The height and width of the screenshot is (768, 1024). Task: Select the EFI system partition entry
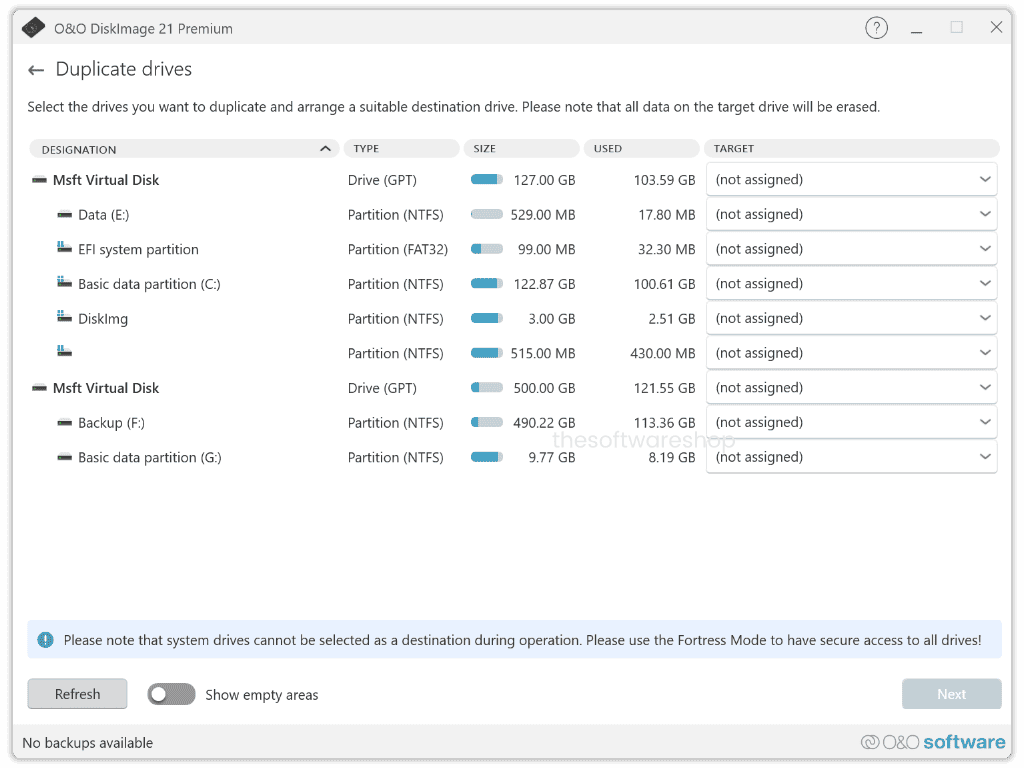[x=138, y=249]
